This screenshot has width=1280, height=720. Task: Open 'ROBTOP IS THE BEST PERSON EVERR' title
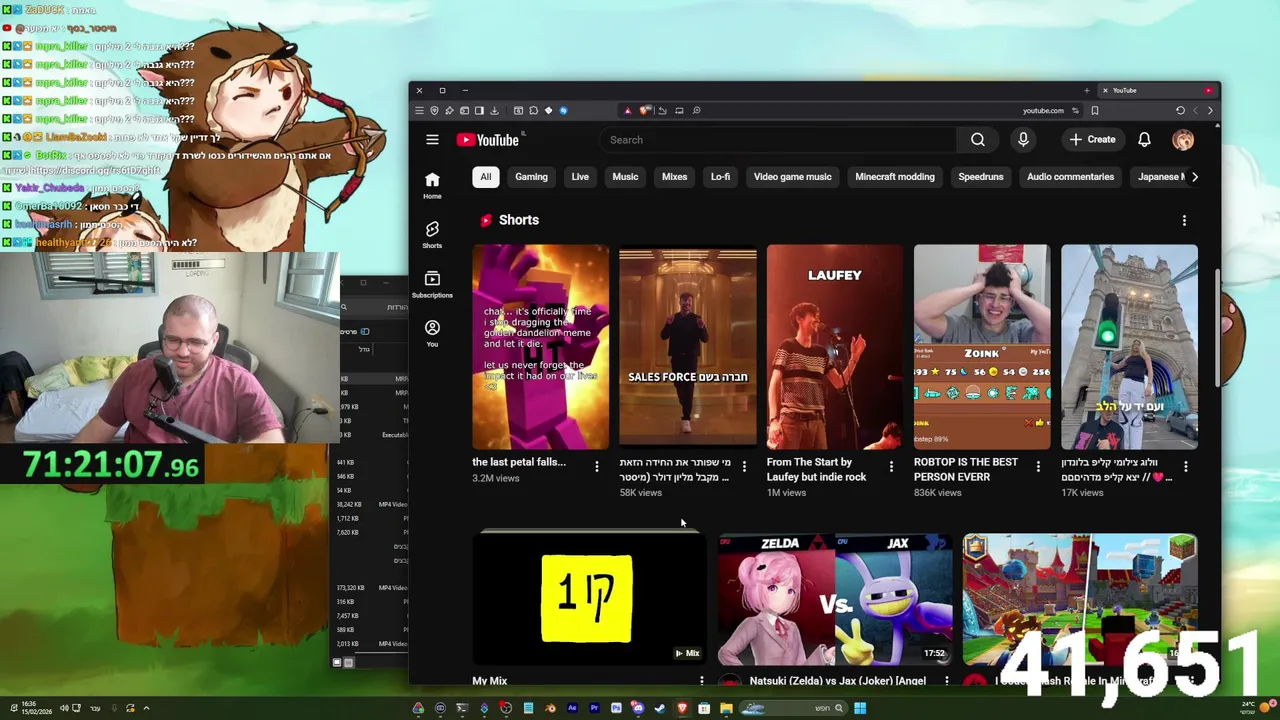[966, 469]
